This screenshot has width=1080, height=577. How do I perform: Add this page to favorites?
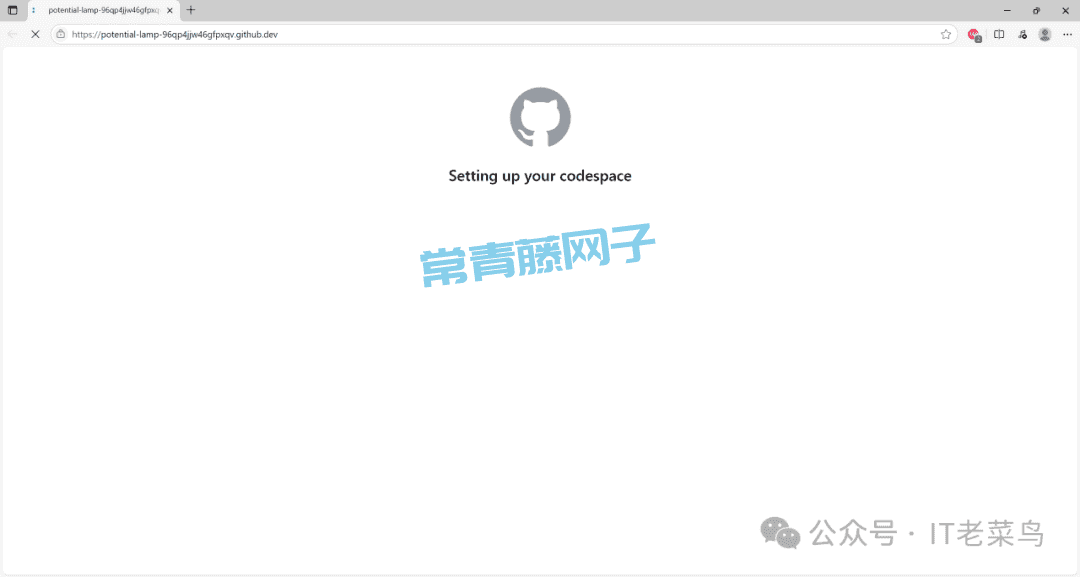(x=946, y=34)
